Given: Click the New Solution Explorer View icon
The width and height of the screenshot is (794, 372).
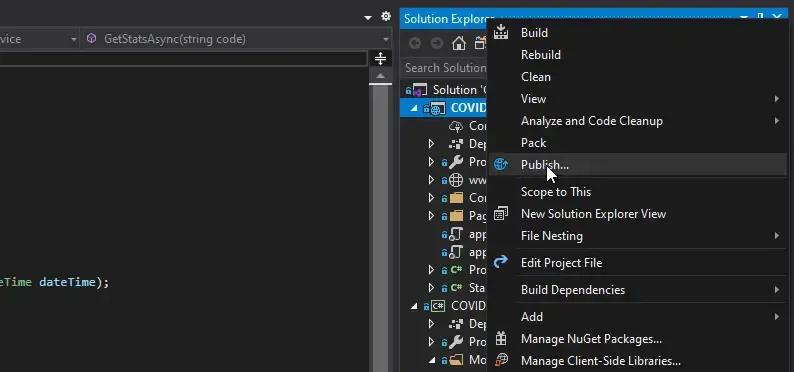Looking at the screenshot, I should (x=501, y=214).
